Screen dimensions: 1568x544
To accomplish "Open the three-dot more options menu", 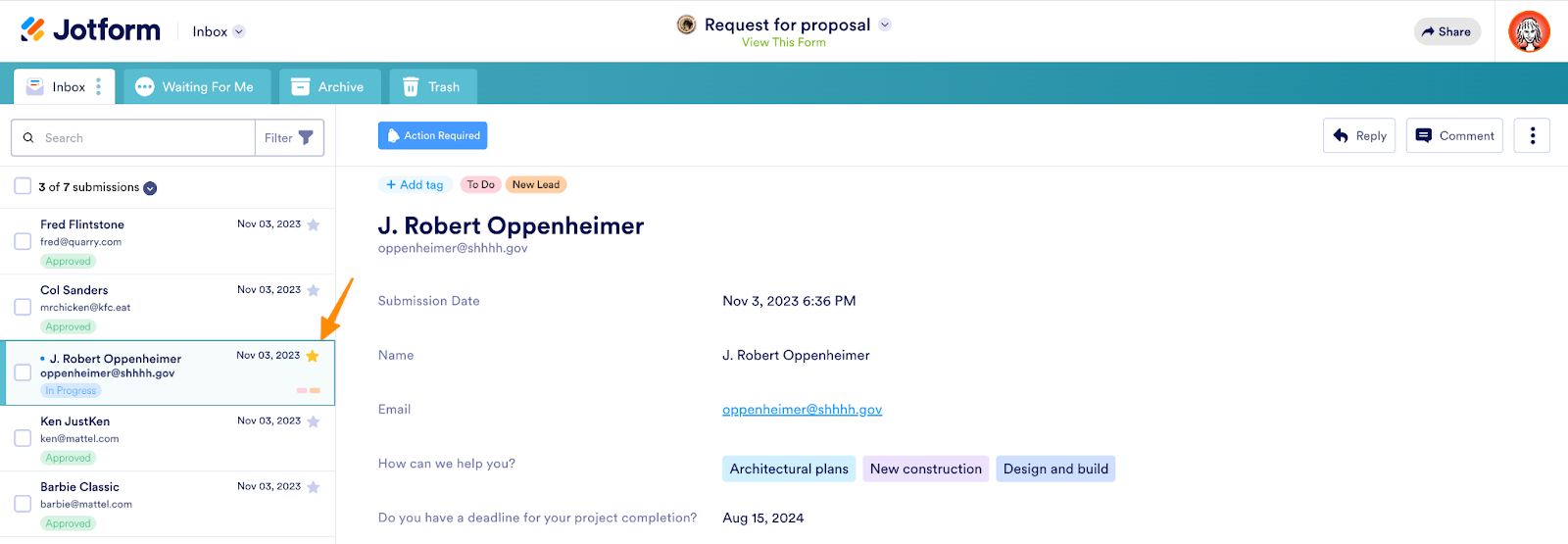I will click(x=1532, y=136).
